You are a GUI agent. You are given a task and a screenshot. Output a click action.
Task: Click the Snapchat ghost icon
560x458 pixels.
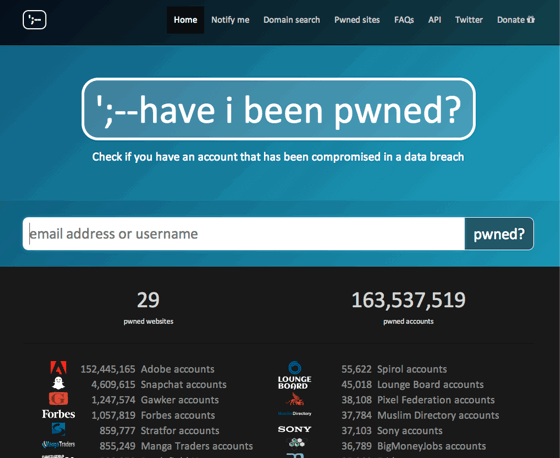[x=59, y=383]
